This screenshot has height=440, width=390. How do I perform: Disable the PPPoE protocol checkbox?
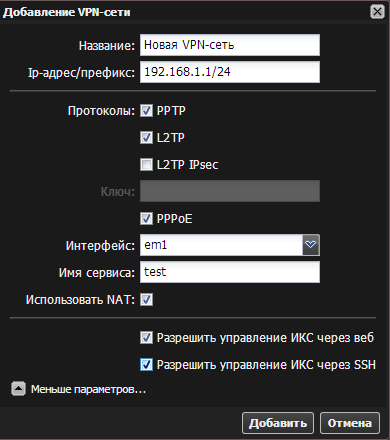(x=146, y=219)
